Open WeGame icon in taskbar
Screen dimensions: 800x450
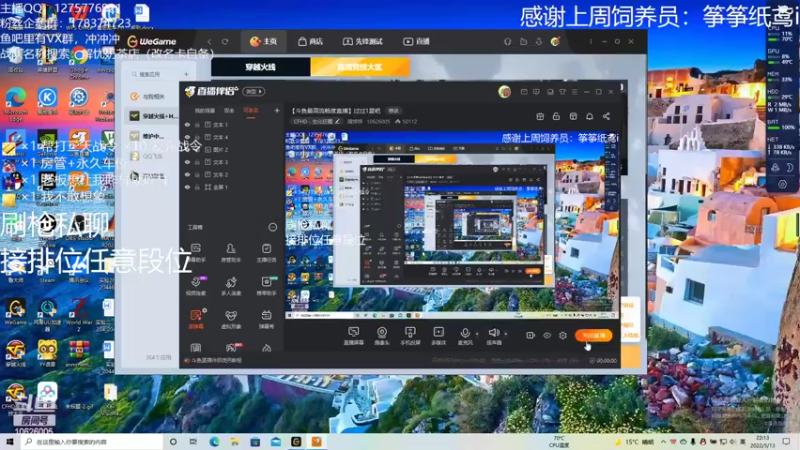pyautogui.click(x=296, y=442)
